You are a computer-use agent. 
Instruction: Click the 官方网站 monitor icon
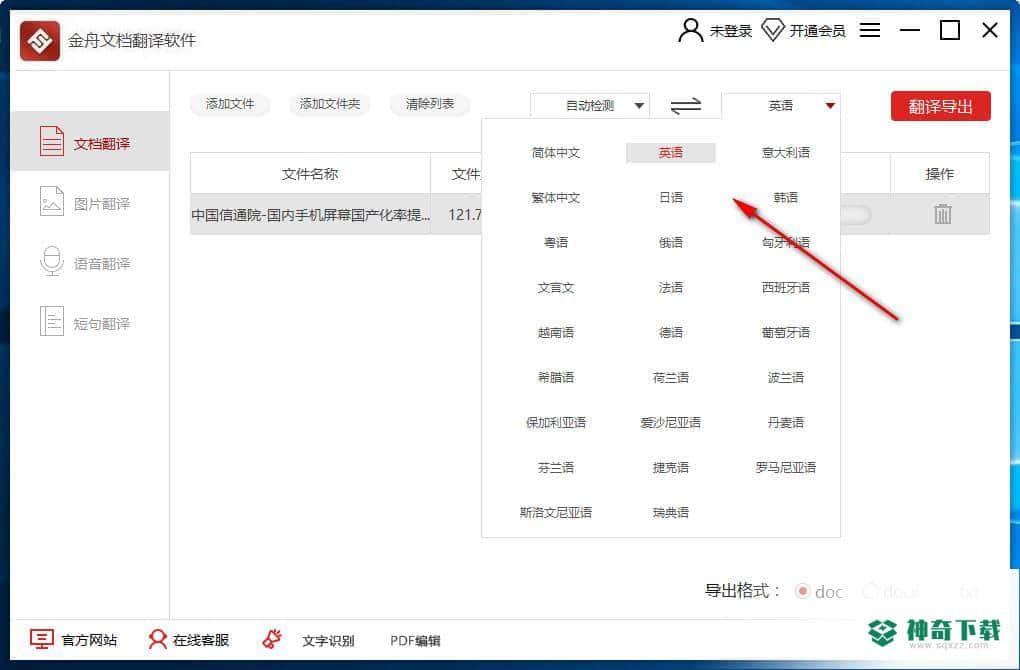(42, 639)
